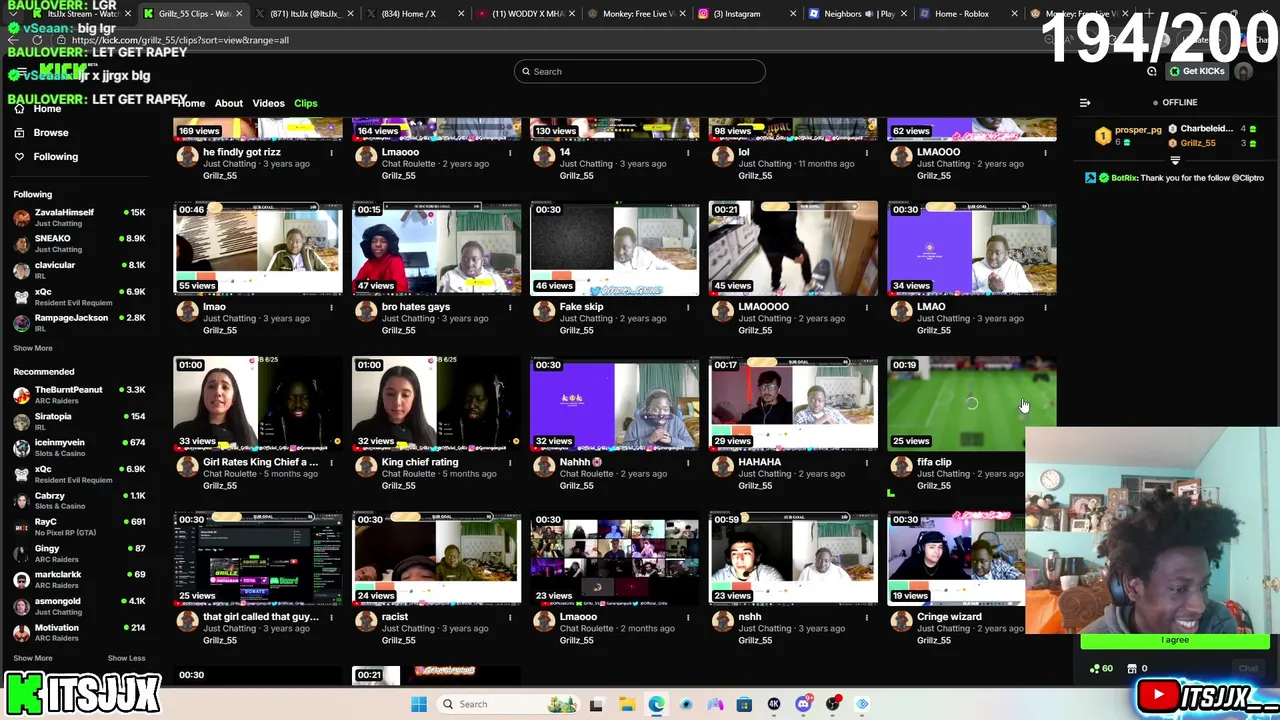Click xQc avatar under Following list
The width and height of the screenshot is (1280, 720).
(21, 297)
